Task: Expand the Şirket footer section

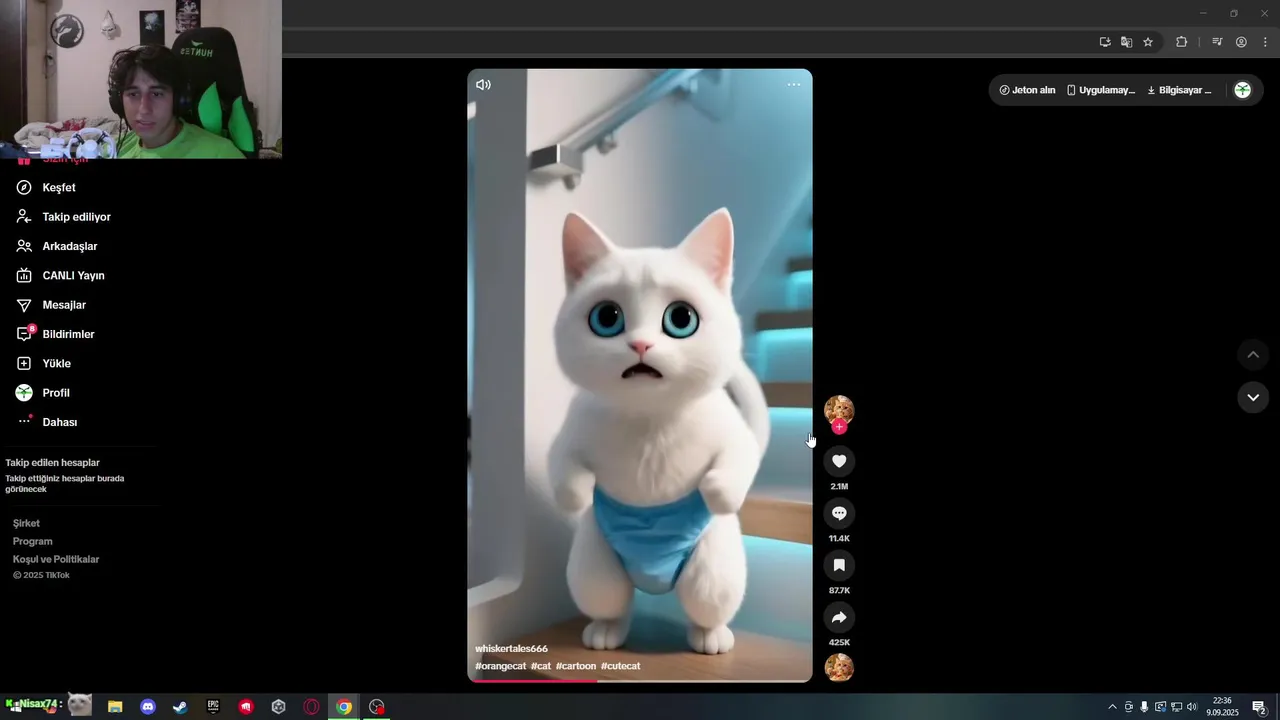Action: coord(26,523)
